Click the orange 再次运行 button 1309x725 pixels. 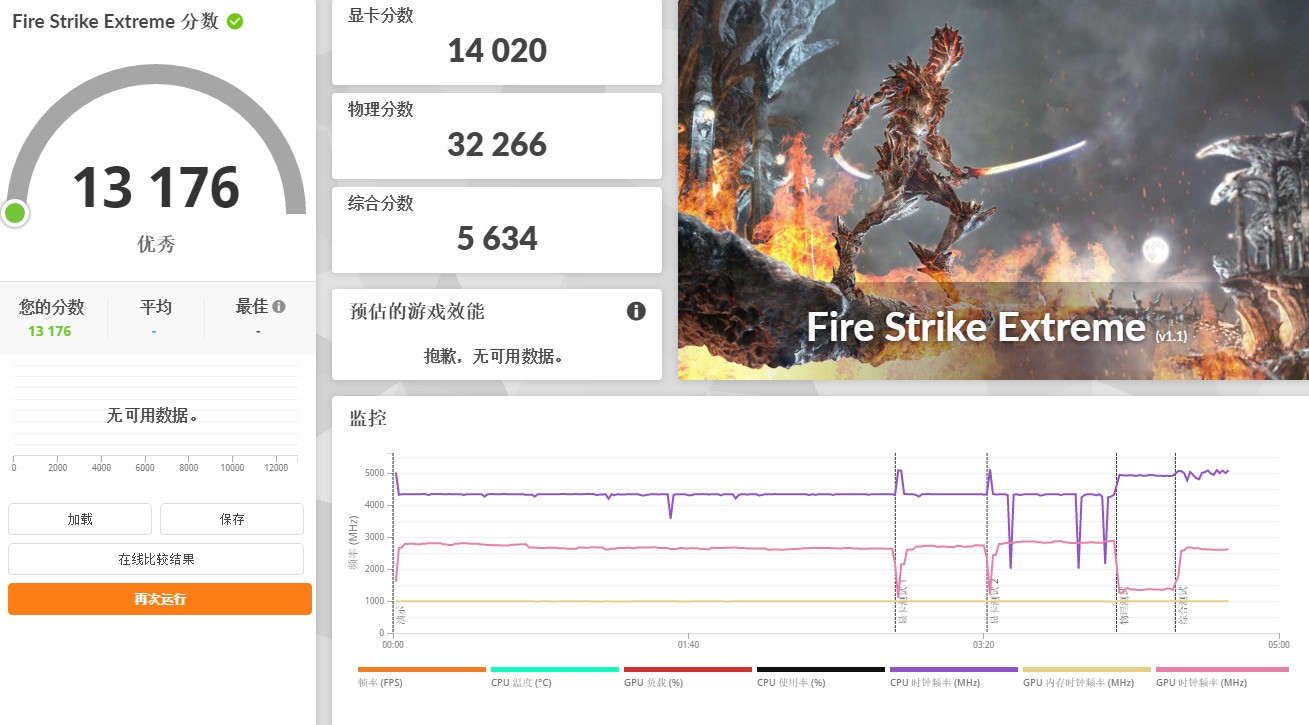pos(159,599)
